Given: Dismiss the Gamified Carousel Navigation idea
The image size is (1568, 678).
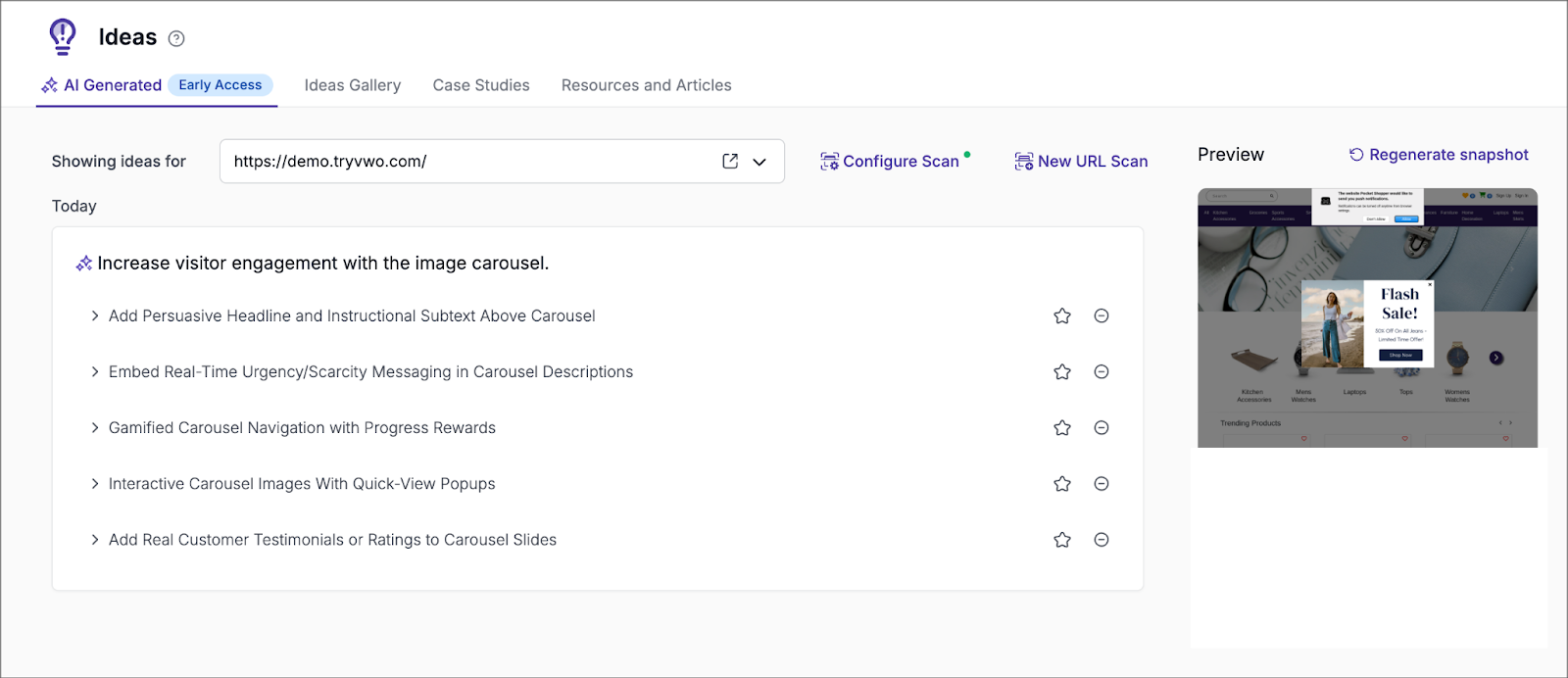Looking at the screenshot, I should pyautogui.click(x=1102, y=427).
